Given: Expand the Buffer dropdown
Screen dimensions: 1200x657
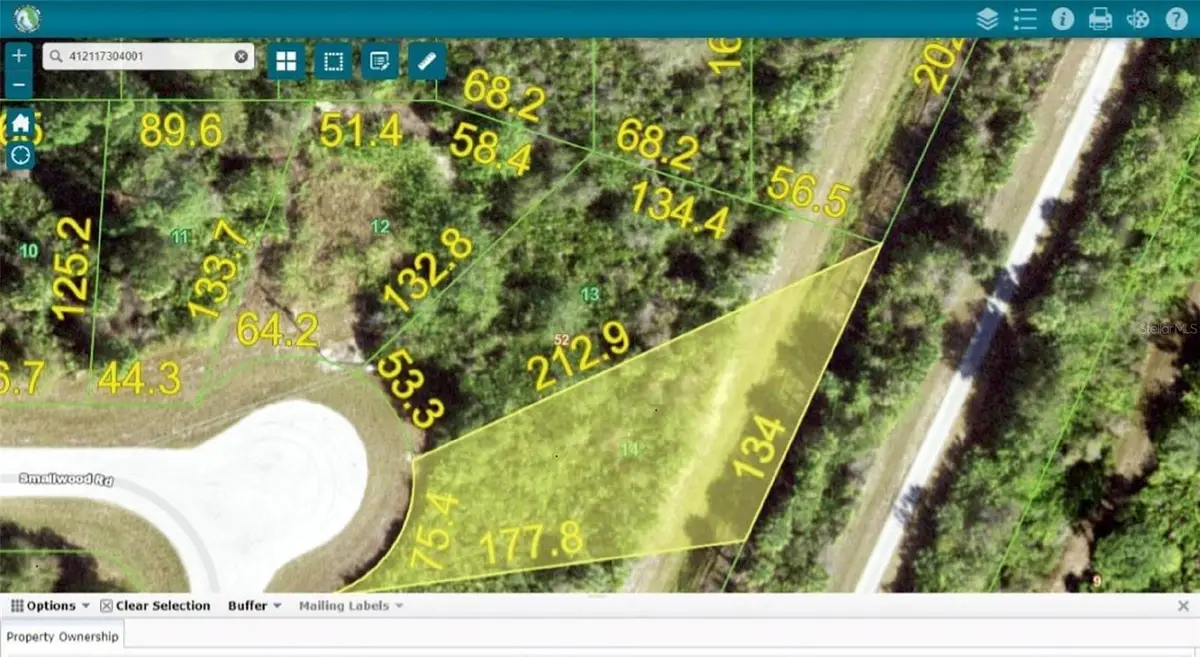Looking at the screenshot, I should tap(254, 606).
